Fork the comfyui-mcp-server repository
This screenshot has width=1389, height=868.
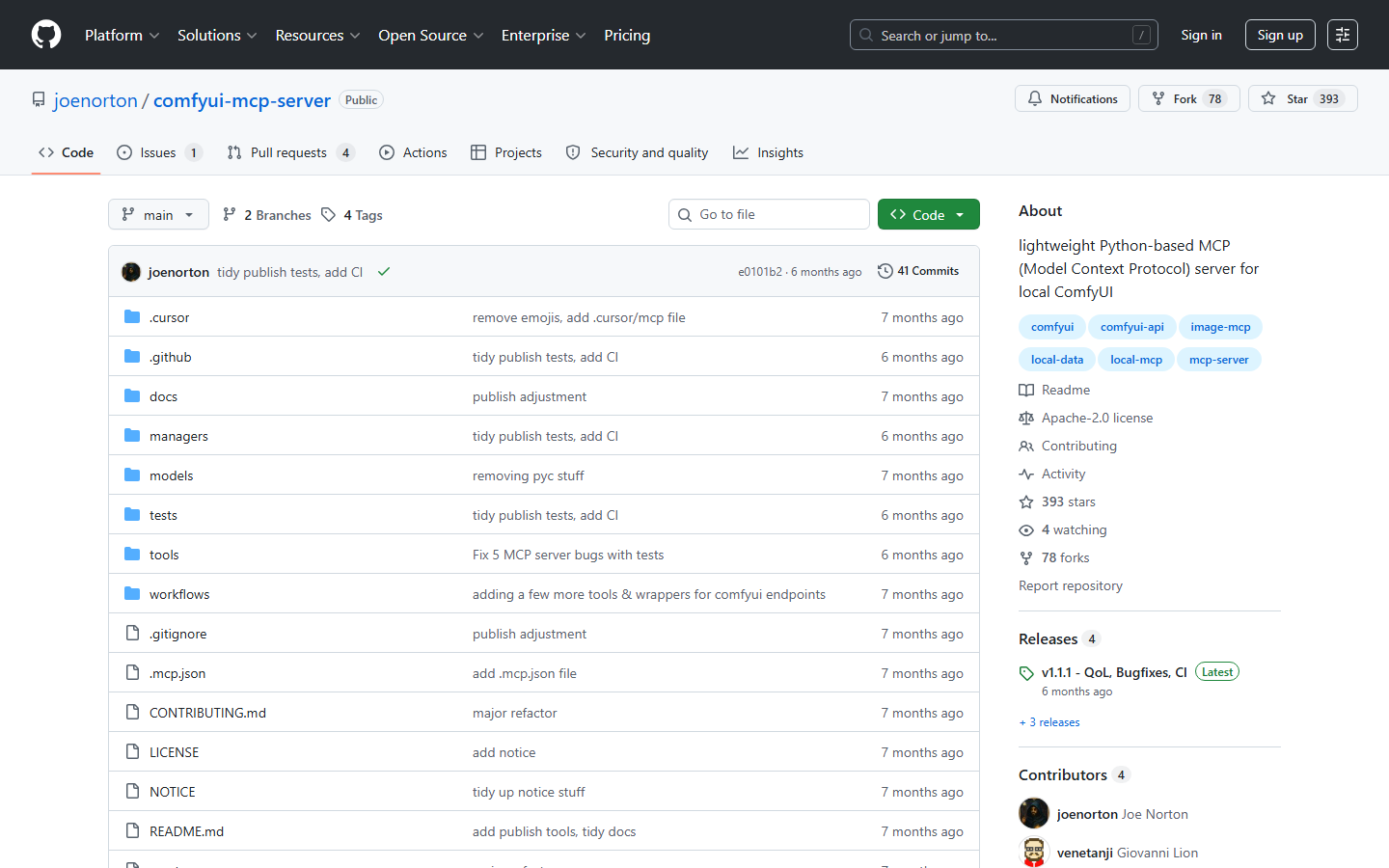[x=1188, y=98]
